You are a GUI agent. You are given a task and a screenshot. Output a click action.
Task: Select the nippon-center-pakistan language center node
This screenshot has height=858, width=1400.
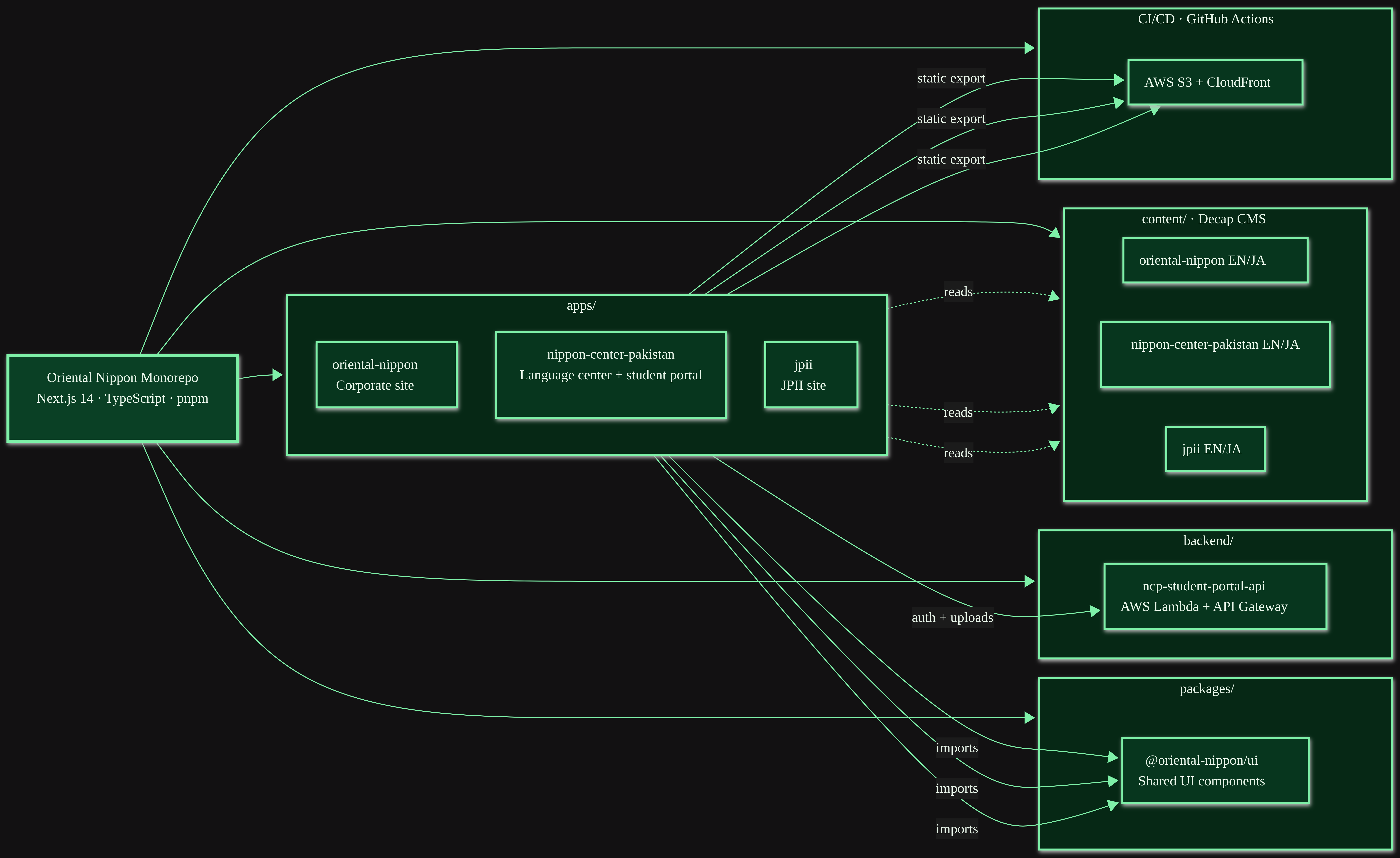tap(611, 375)
